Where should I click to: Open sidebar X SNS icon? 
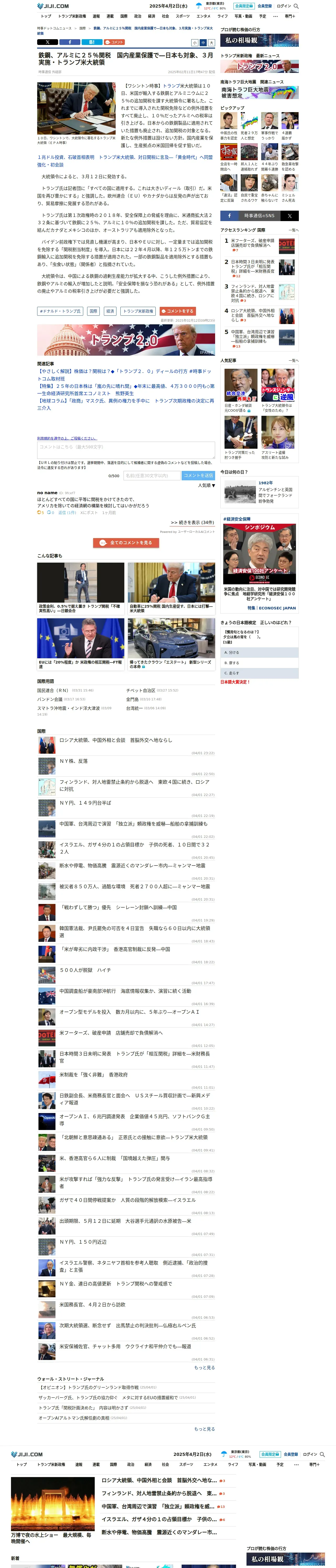click(x=290, y=216)
